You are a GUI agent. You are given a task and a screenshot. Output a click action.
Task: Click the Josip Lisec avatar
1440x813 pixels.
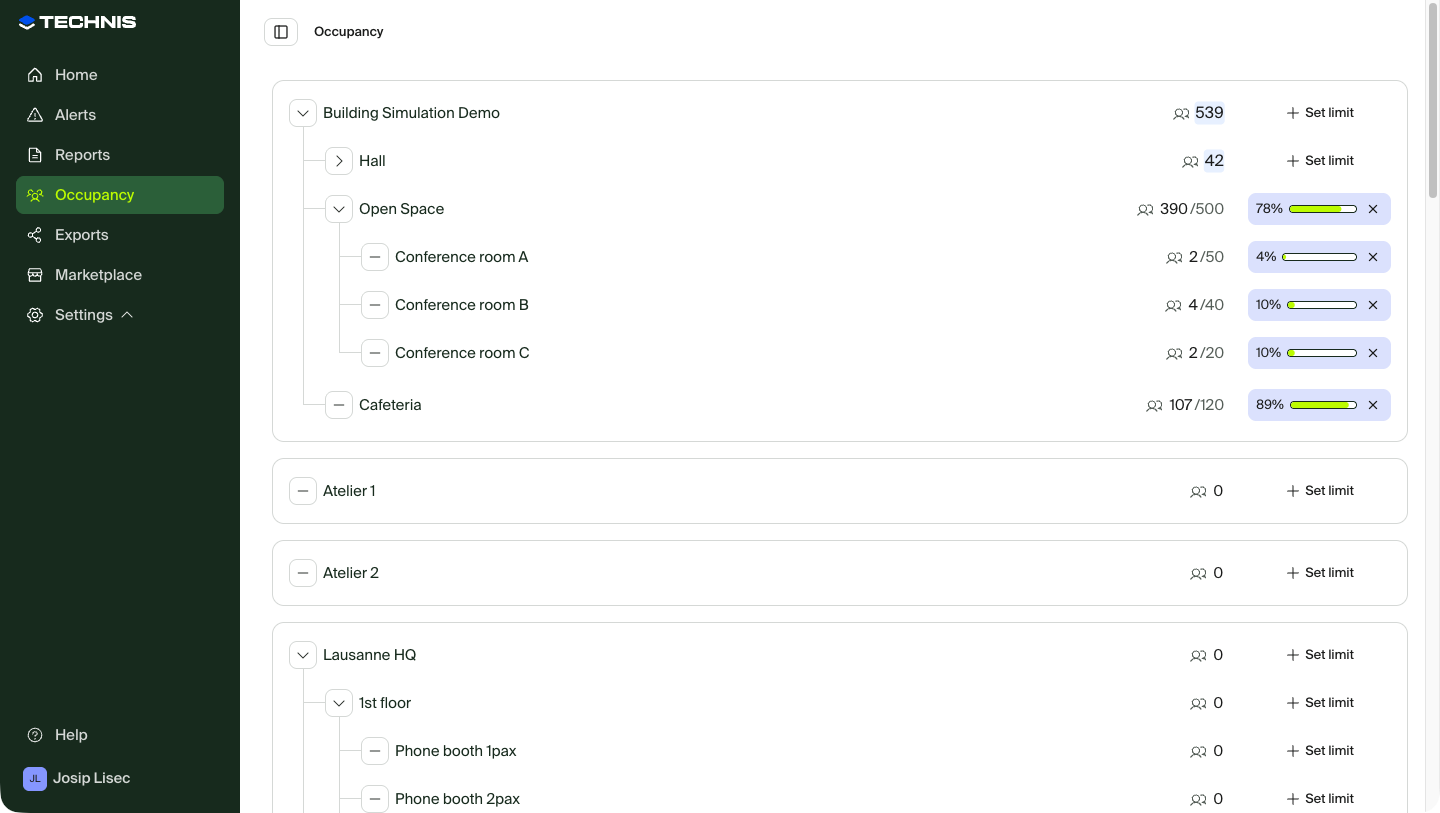(x=35, y=778)
